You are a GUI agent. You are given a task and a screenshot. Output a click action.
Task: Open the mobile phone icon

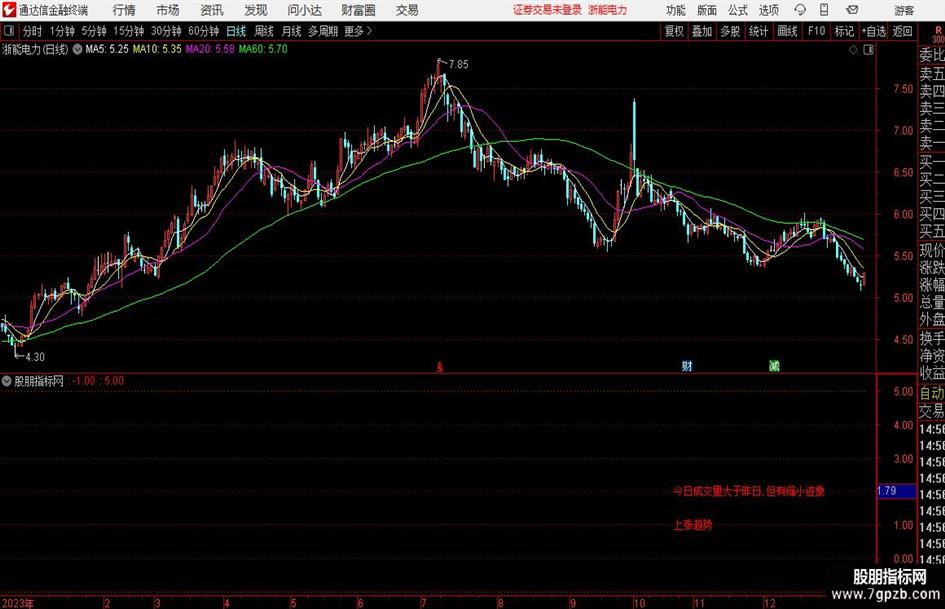click(x=824, y=10)
